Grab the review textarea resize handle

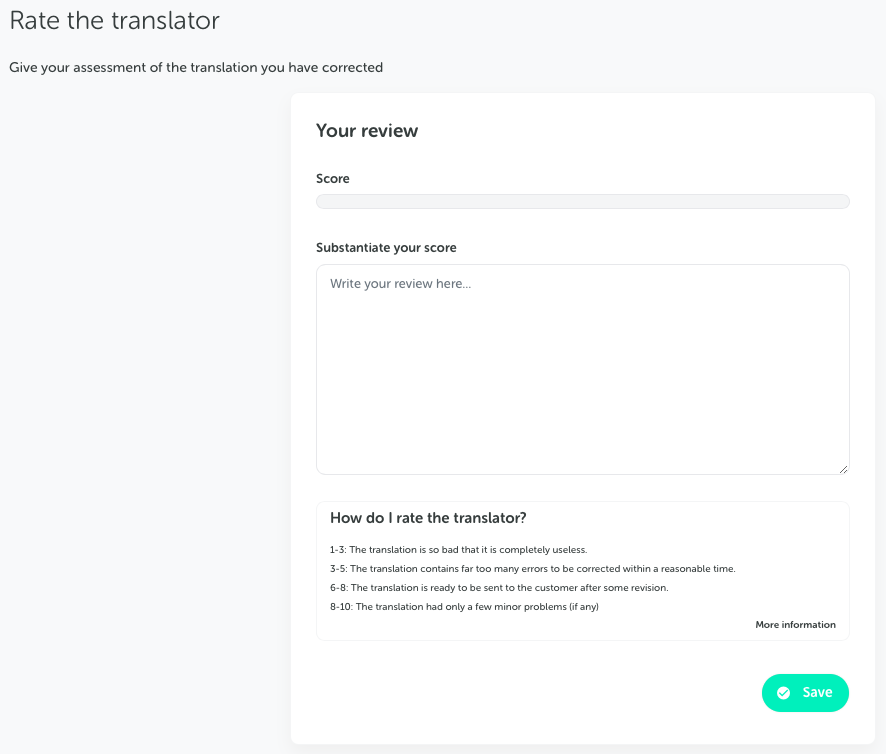click(843, 468)
